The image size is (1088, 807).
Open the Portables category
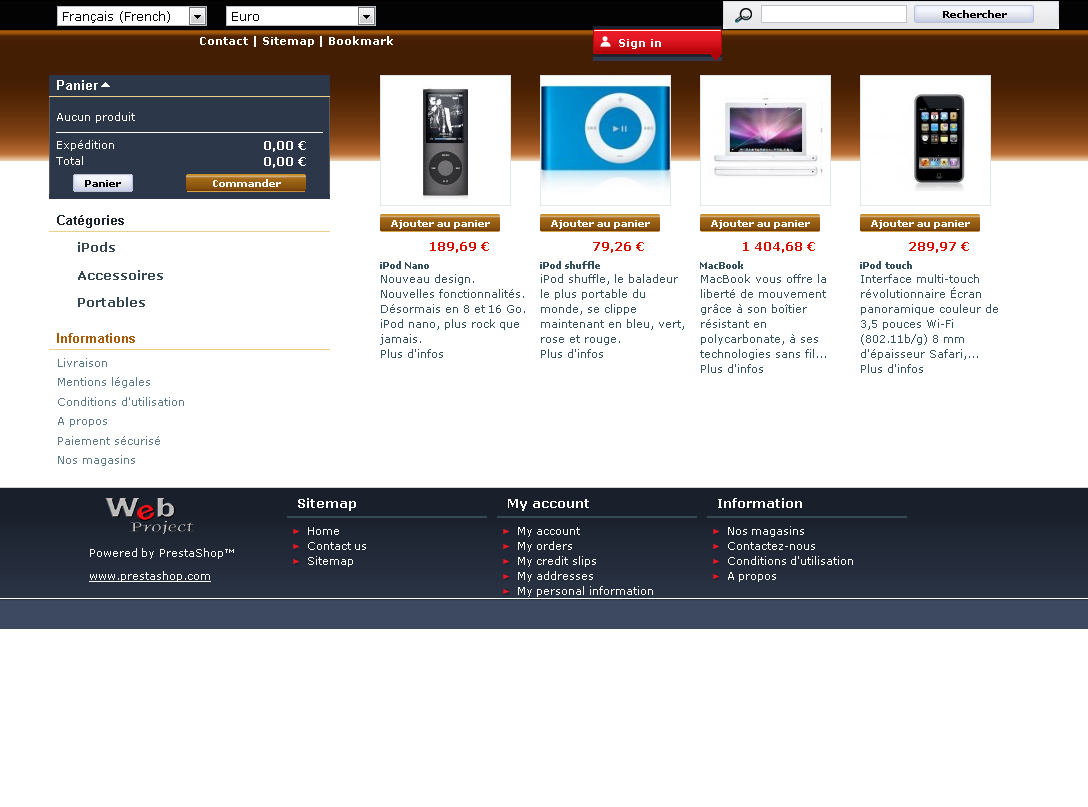click(x=111, y=303)
